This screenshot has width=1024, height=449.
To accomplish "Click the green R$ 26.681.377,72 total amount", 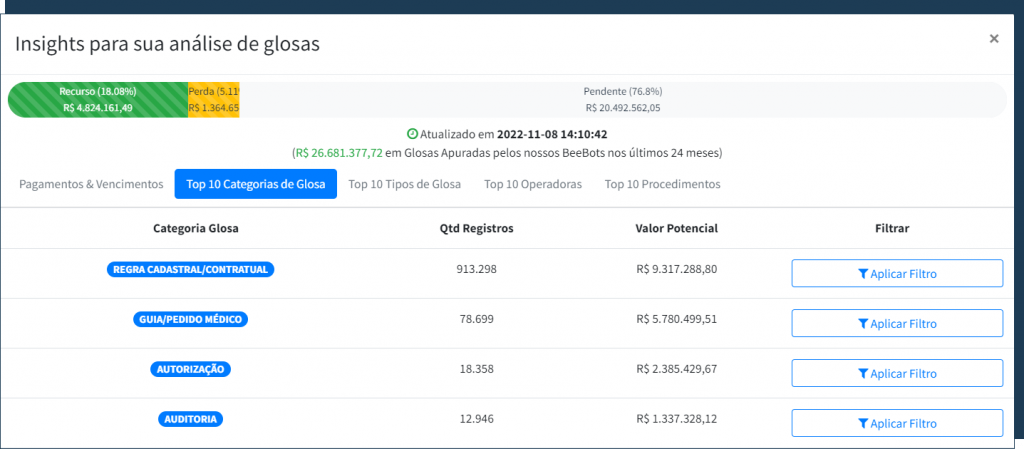I will 338,154.
